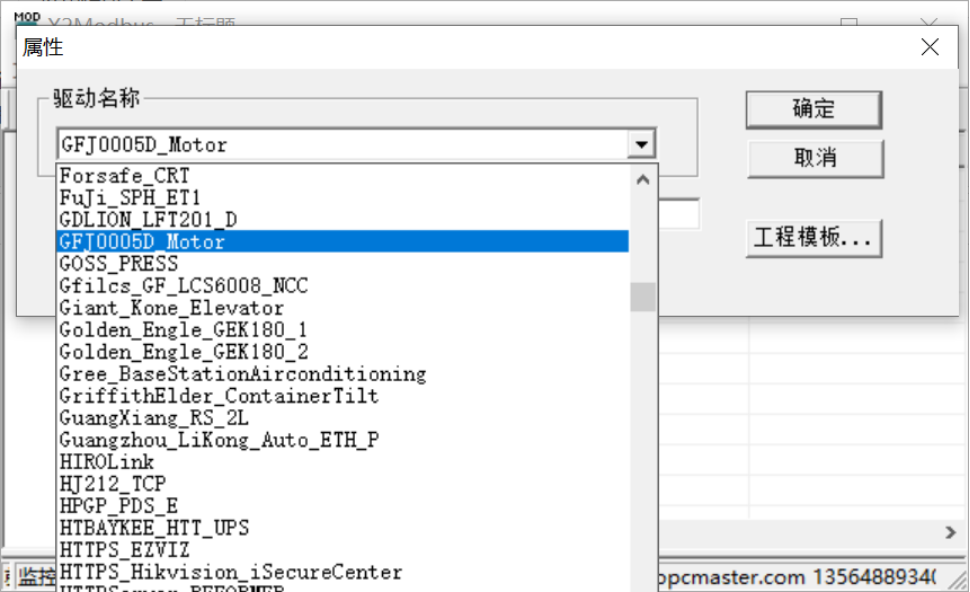Screen dimensions: 970x592
Task: Select FuJi_SPH_ET1 driver entry
Action: [343, 198]
